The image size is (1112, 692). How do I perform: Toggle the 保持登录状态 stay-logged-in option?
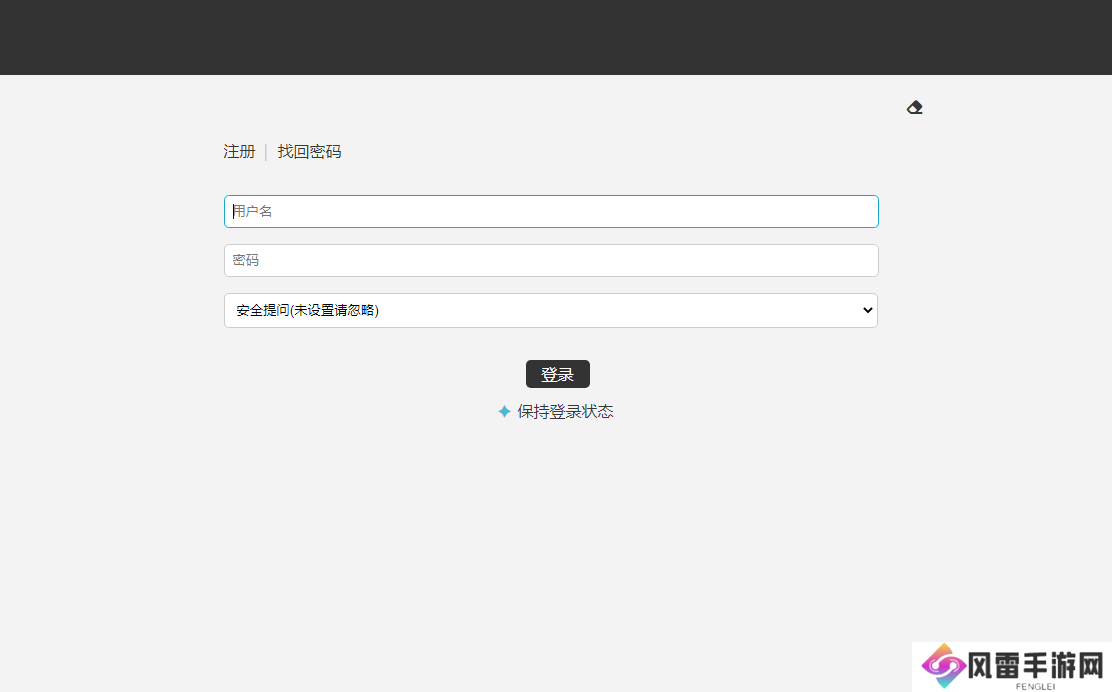[x=565, y=412]
